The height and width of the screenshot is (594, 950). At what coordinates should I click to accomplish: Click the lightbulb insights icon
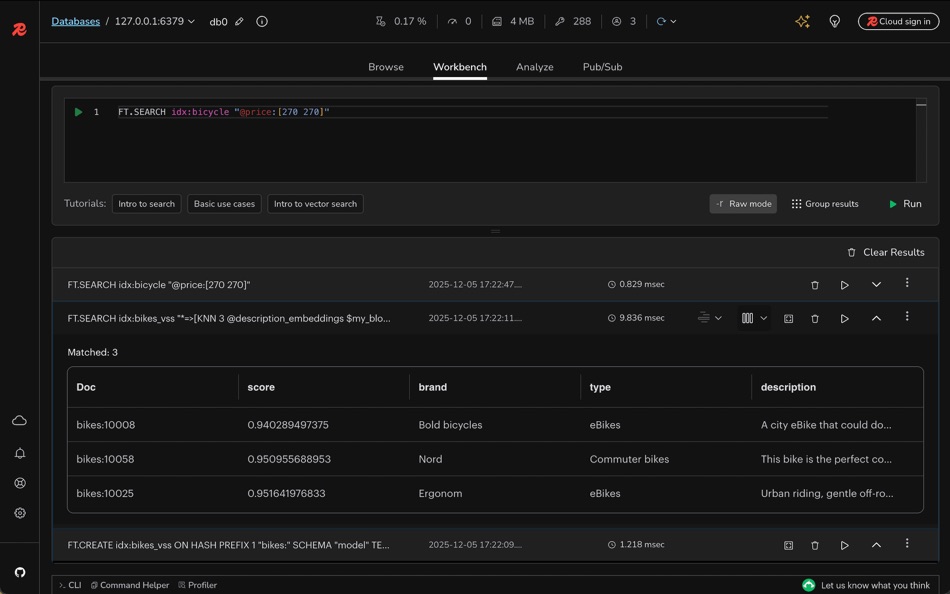(835, 21)
